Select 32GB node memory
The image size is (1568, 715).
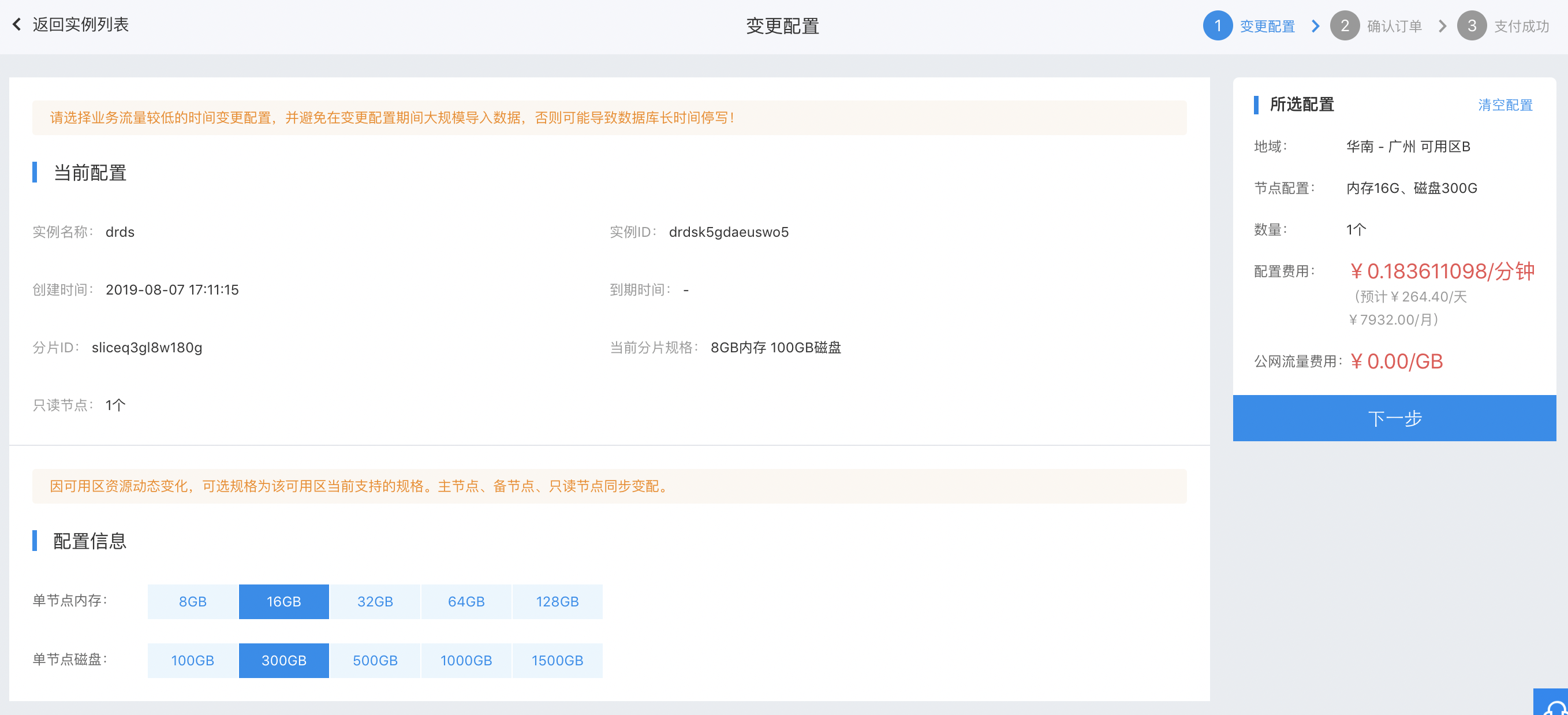(375, 601)
